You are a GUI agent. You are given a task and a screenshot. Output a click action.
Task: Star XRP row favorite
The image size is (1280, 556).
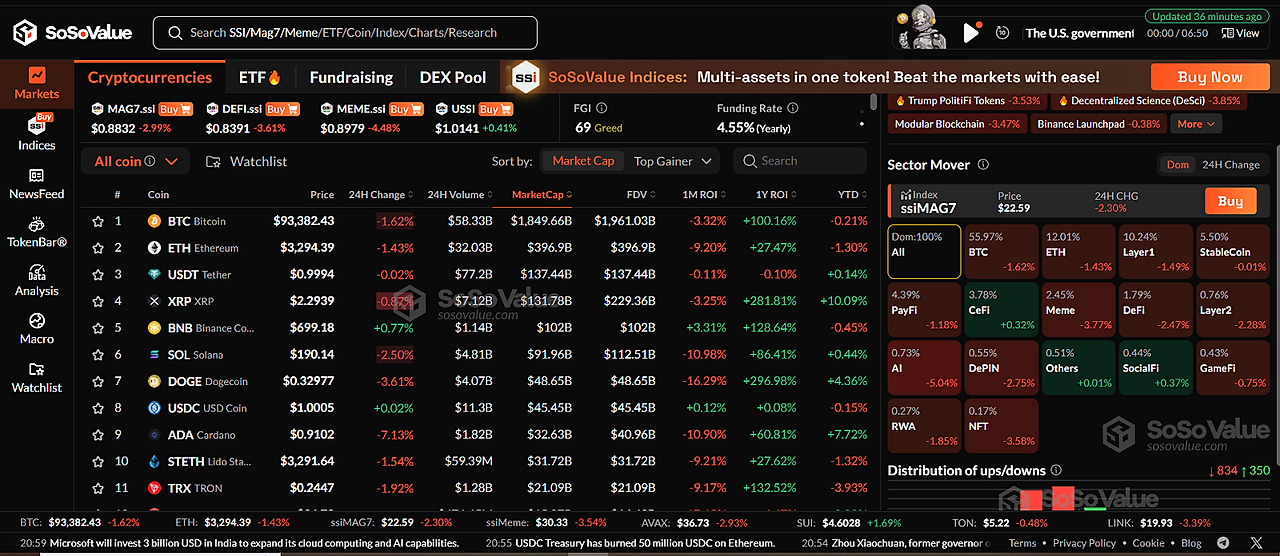coord(98,301)
